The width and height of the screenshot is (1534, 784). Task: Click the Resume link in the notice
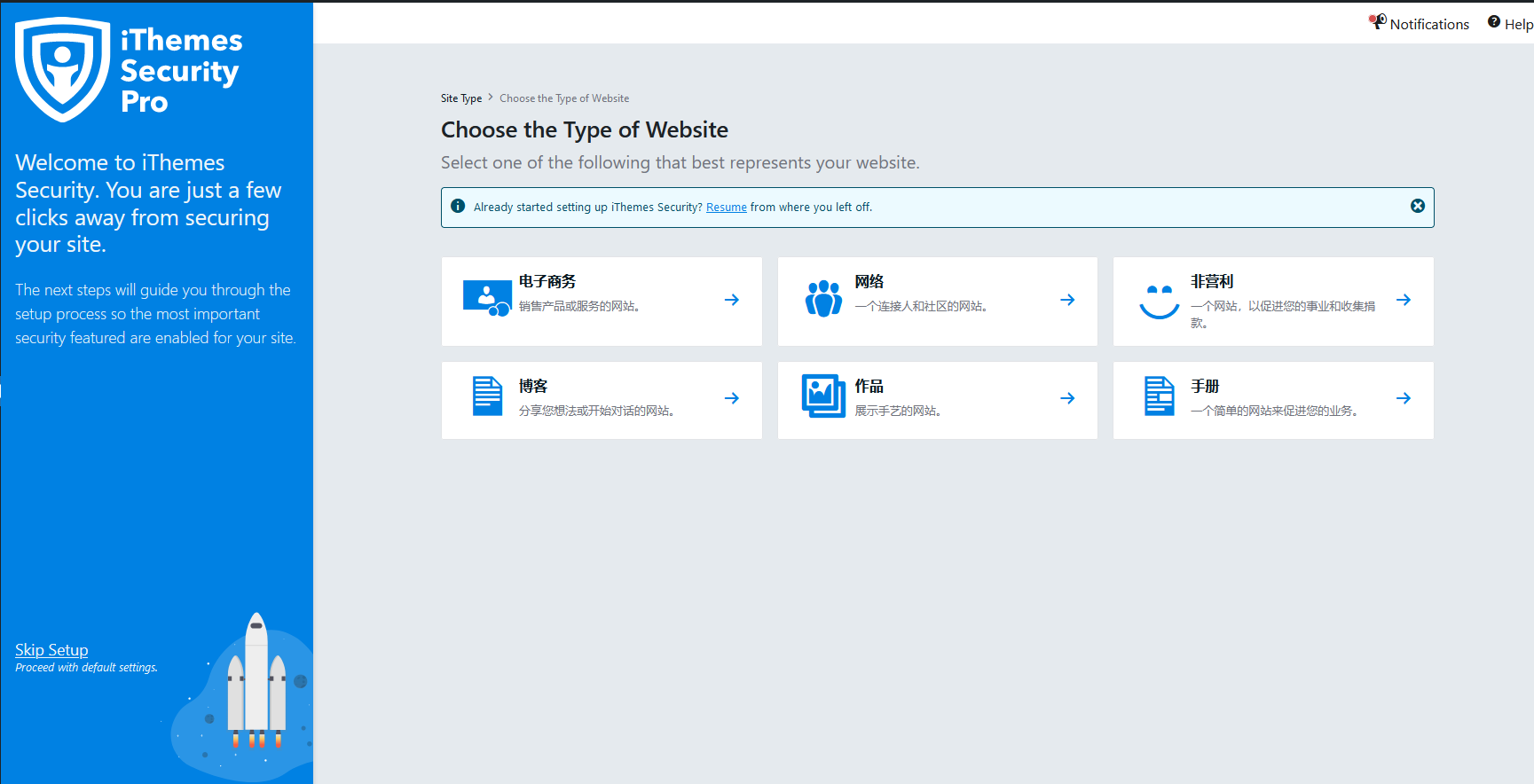click(x=726, y=208)
